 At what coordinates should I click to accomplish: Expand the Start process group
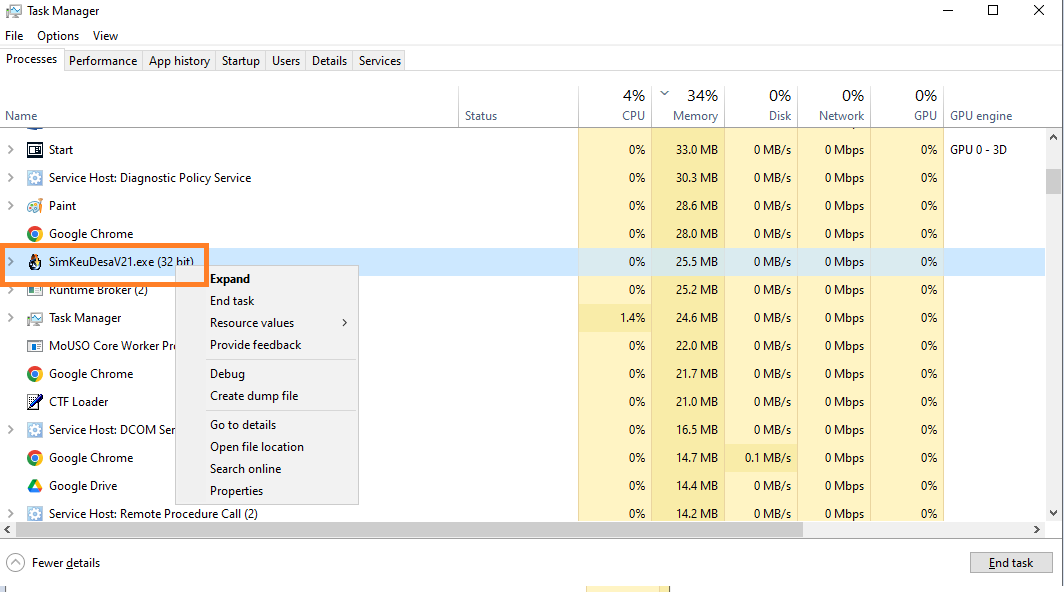pos(11,150)
